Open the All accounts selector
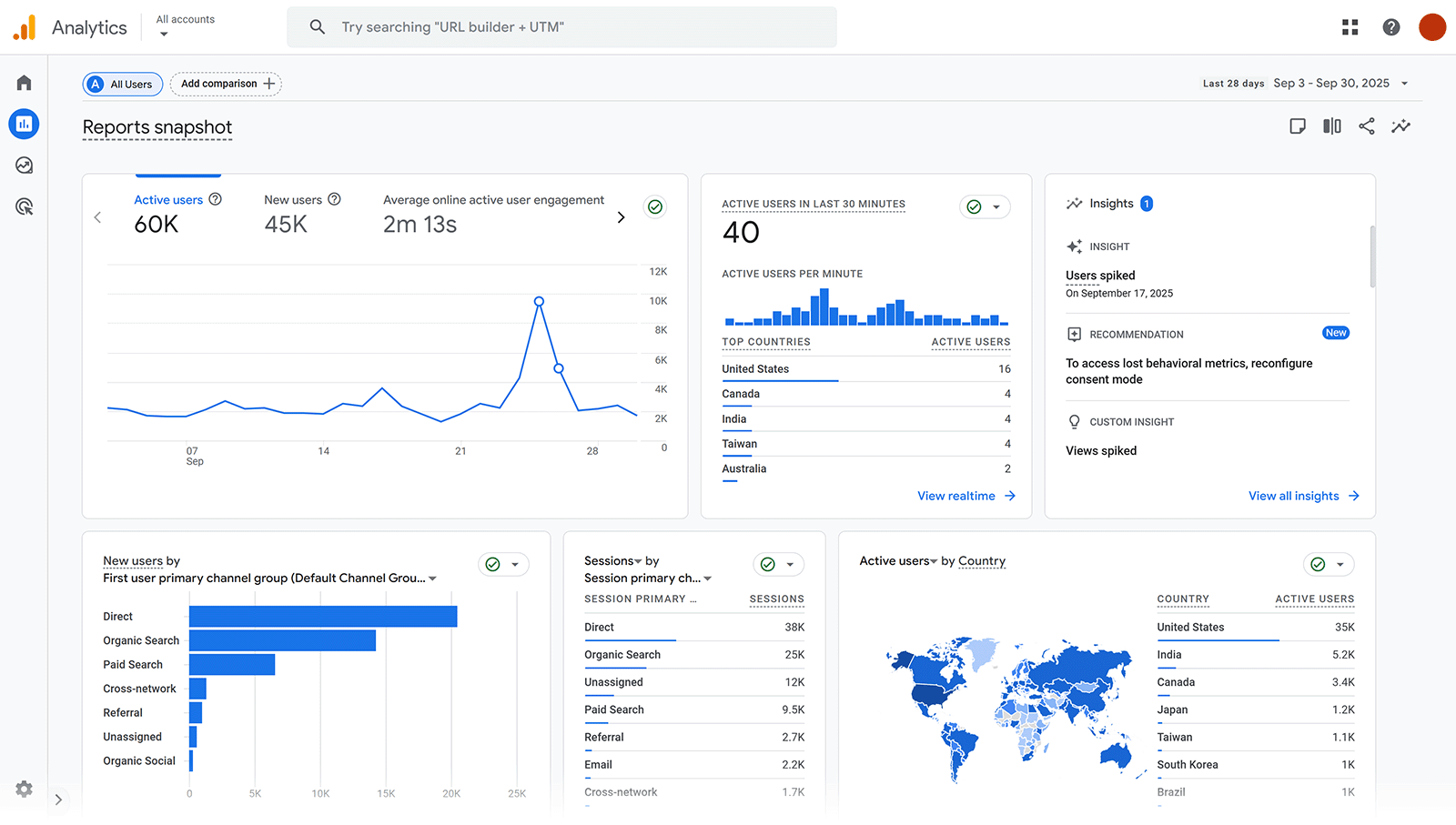This screenshot has width=1456, height=825. tap(185, 26)
